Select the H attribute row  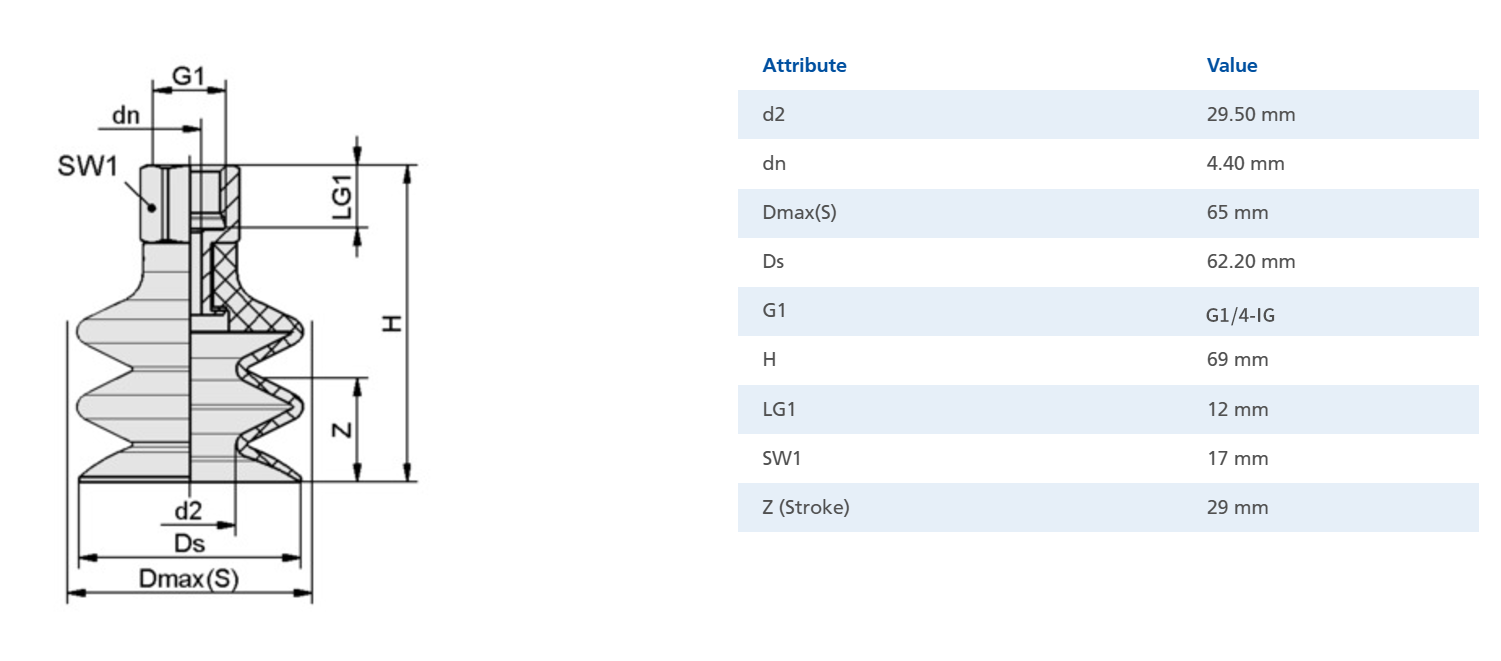(x=1108, y=360)
